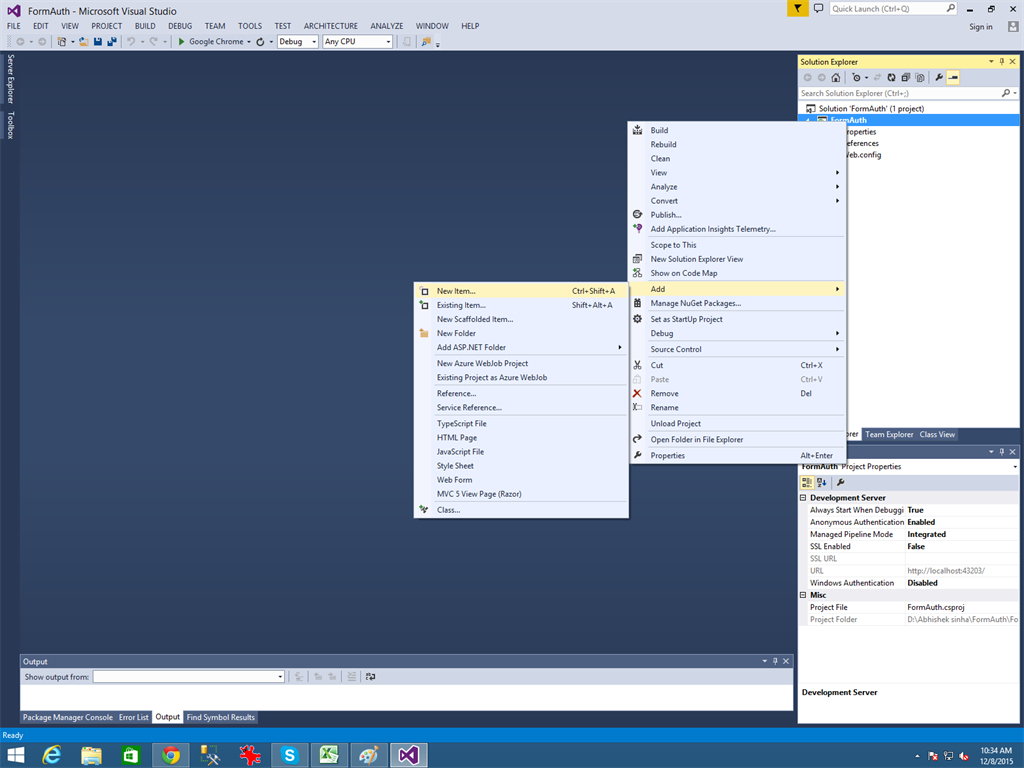Image resolution: width=1024 pixels, height=768 pixels.
Task: Toggle Categorized view in Properties panel
Action: point(808,482)
